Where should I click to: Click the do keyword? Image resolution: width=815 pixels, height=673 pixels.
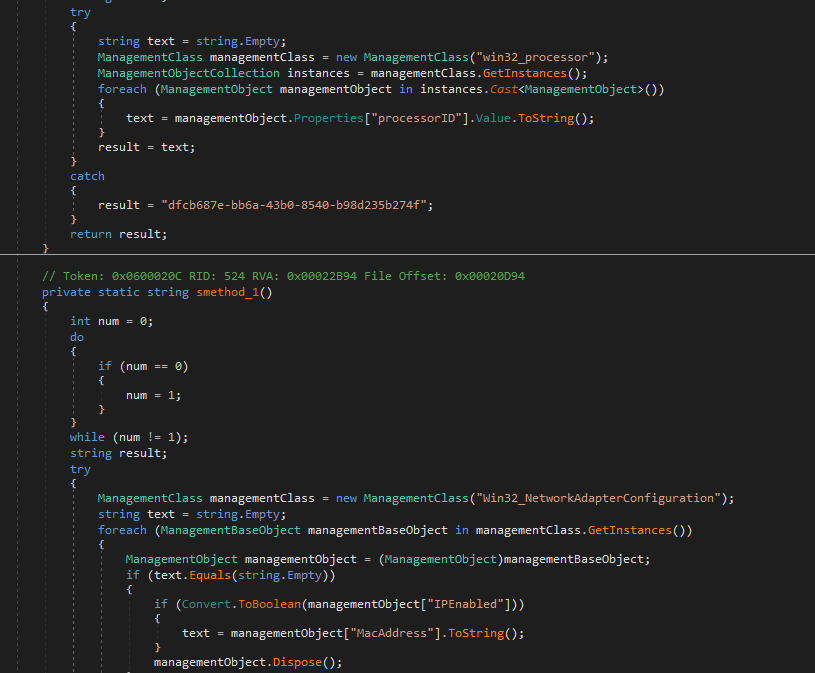coord(77,337)
